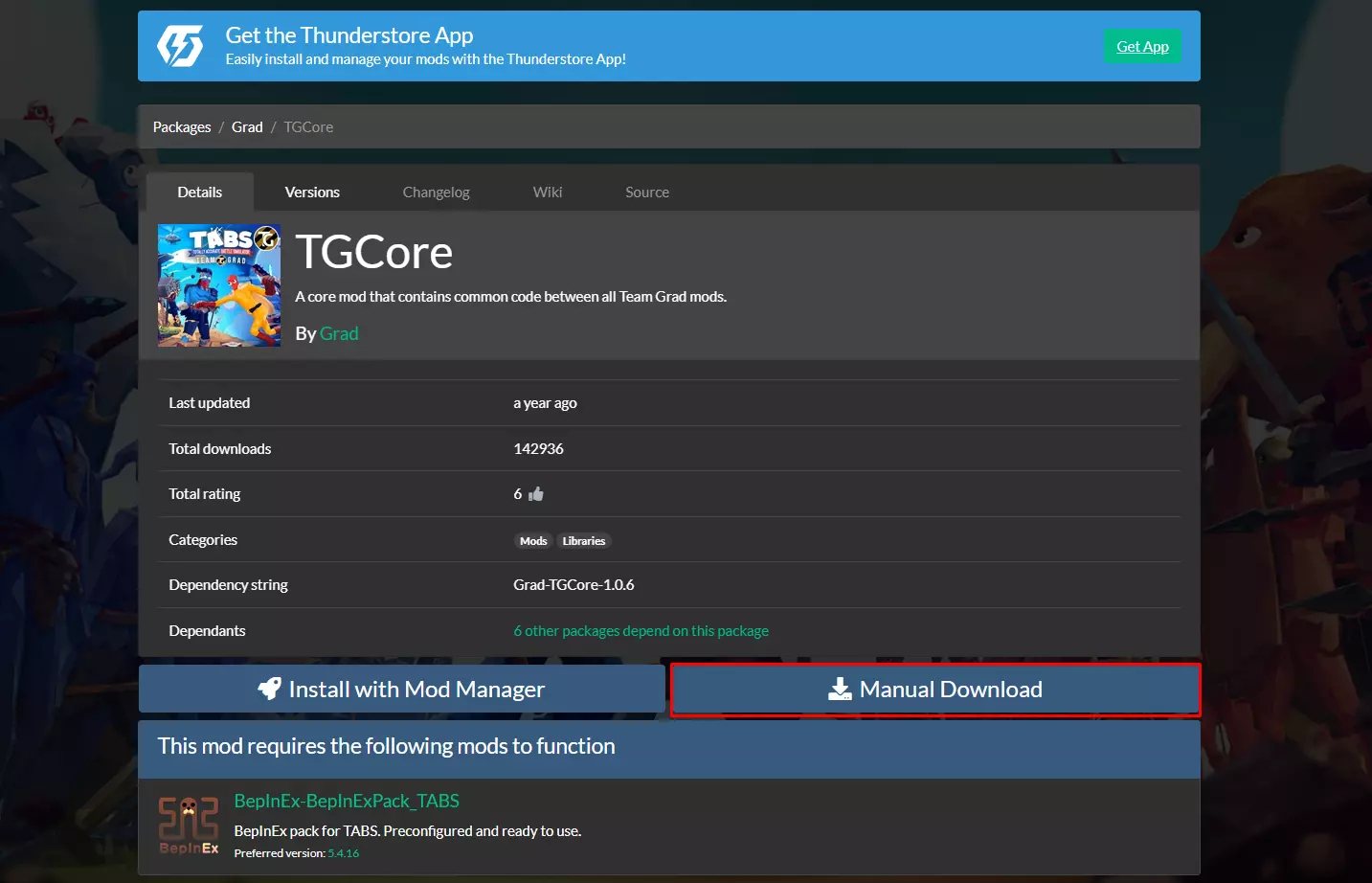Screen dimensions: 1372x883
Task: Select the dependency string Grad-TGCore-1.0.6
Action: 574,585
